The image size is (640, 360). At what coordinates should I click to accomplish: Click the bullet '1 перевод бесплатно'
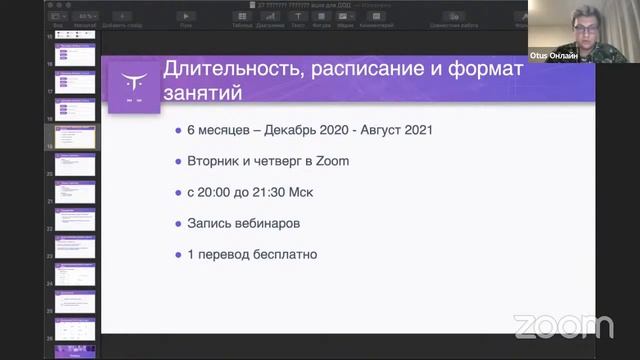(x=252, y=254)
